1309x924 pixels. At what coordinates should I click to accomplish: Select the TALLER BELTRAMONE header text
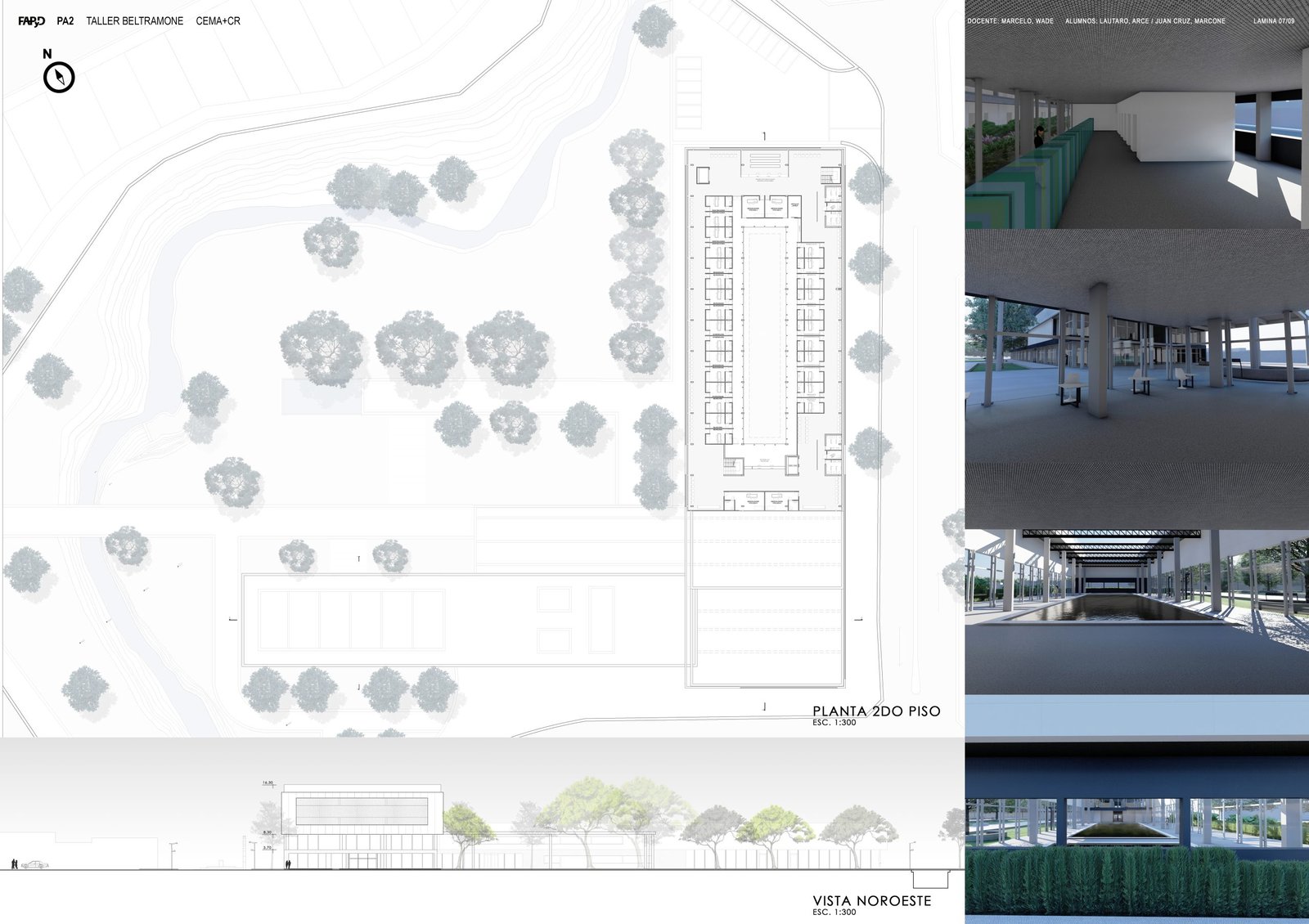point(135,21)
